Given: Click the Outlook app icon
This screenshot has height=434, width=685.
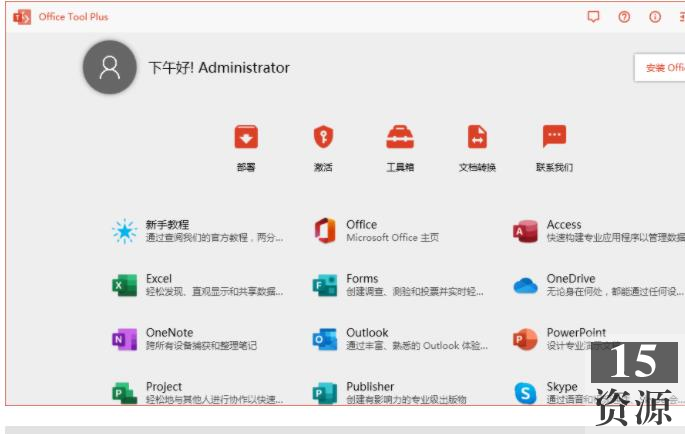Looking at the screenshot, I should pos(325,339).
